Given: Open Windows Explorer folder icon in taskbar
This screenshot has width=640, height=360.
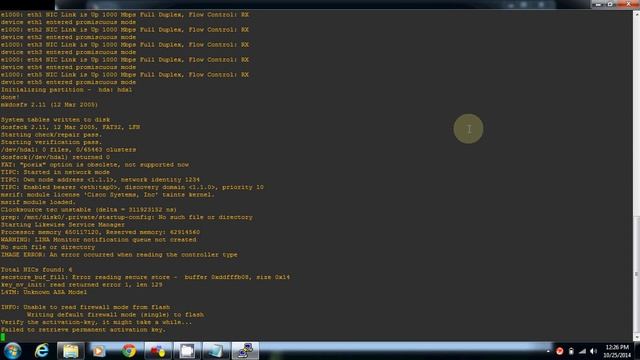Looking at the screenshot, I should pyautogui.click(x=71, y=351).
